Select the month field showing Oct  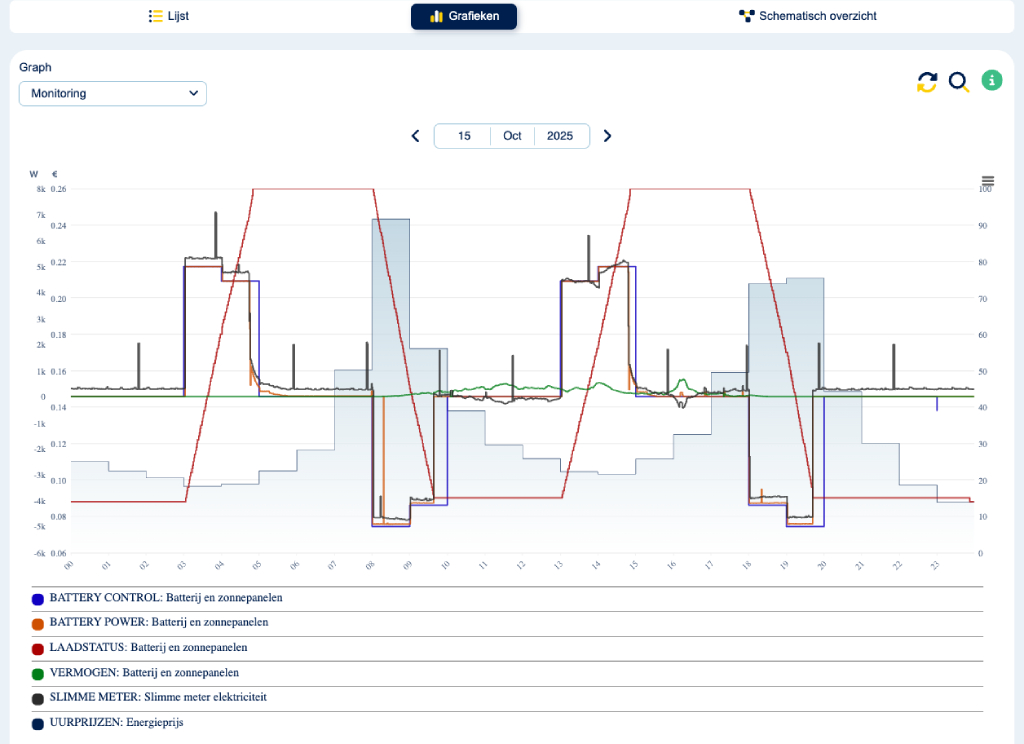[512, 136]
